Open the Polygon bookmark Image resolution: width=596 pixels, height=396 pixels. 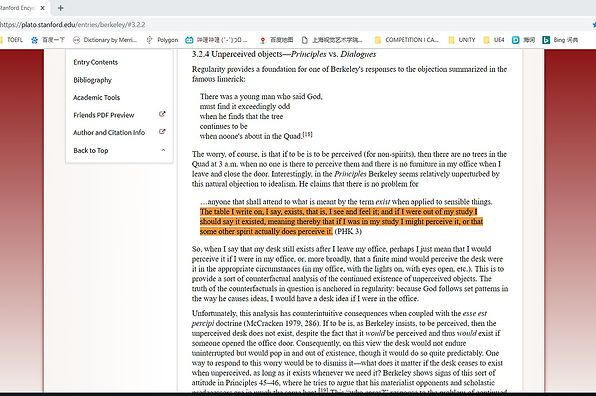[x=162, y=40]
